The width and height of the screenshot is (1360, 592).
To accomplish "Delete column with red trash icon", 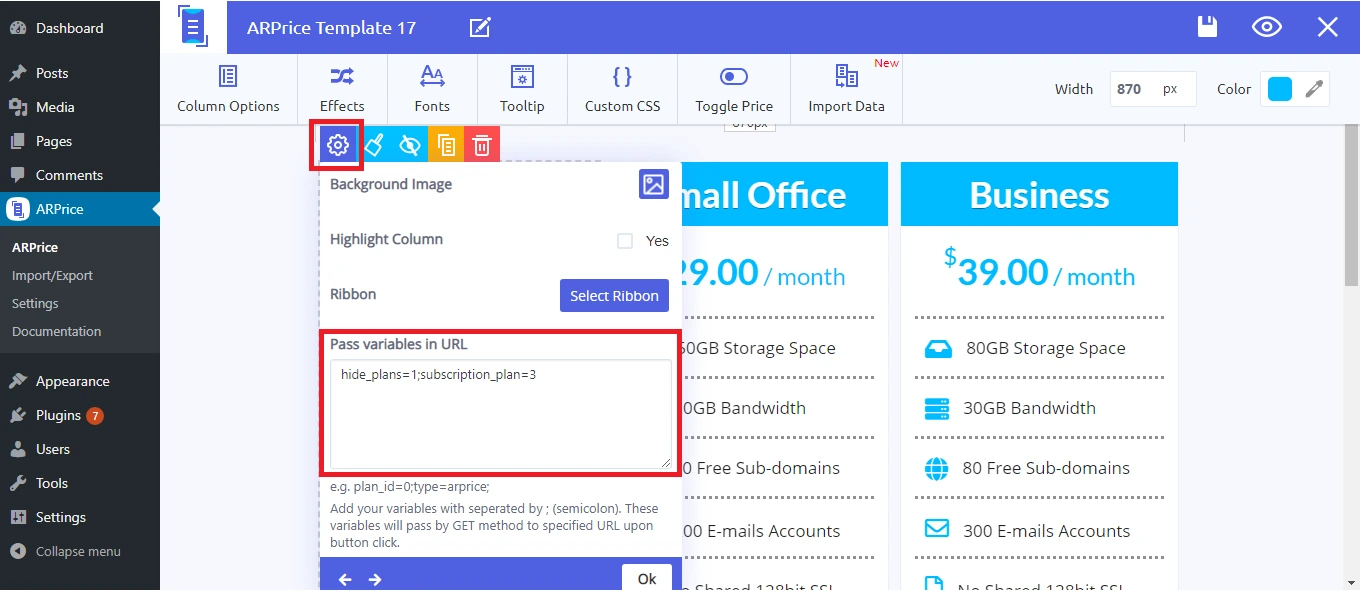I will point(482,145).
